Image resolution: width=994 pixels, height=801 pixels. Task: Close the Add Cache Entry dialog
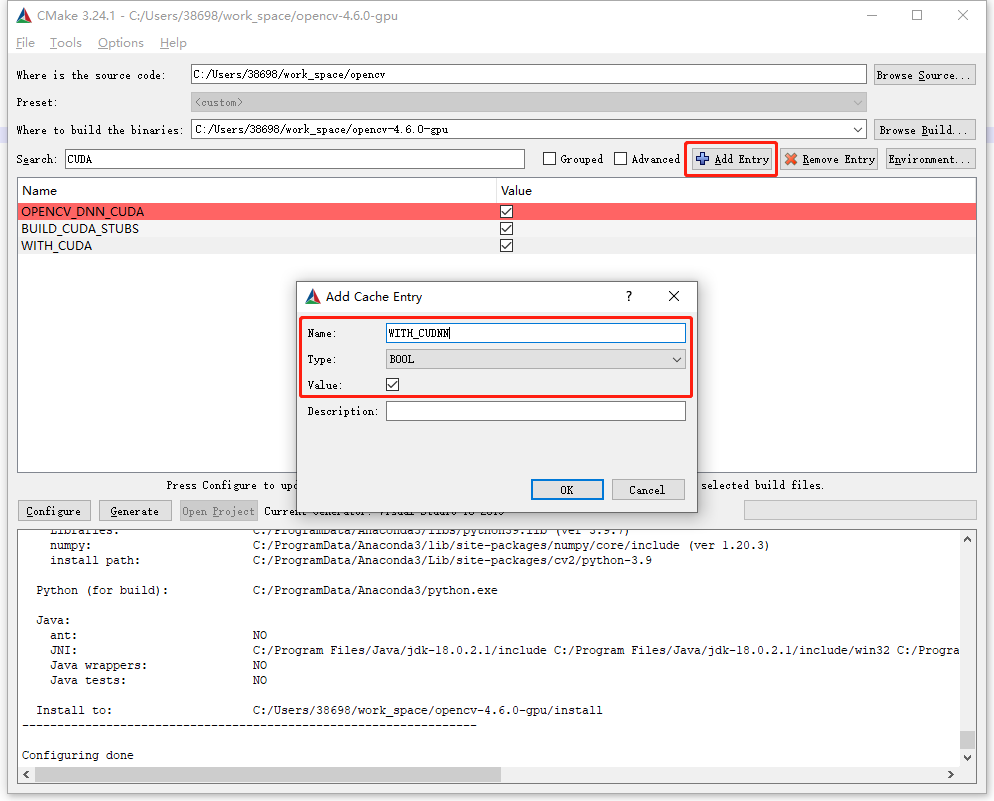[x=674, y=297]
